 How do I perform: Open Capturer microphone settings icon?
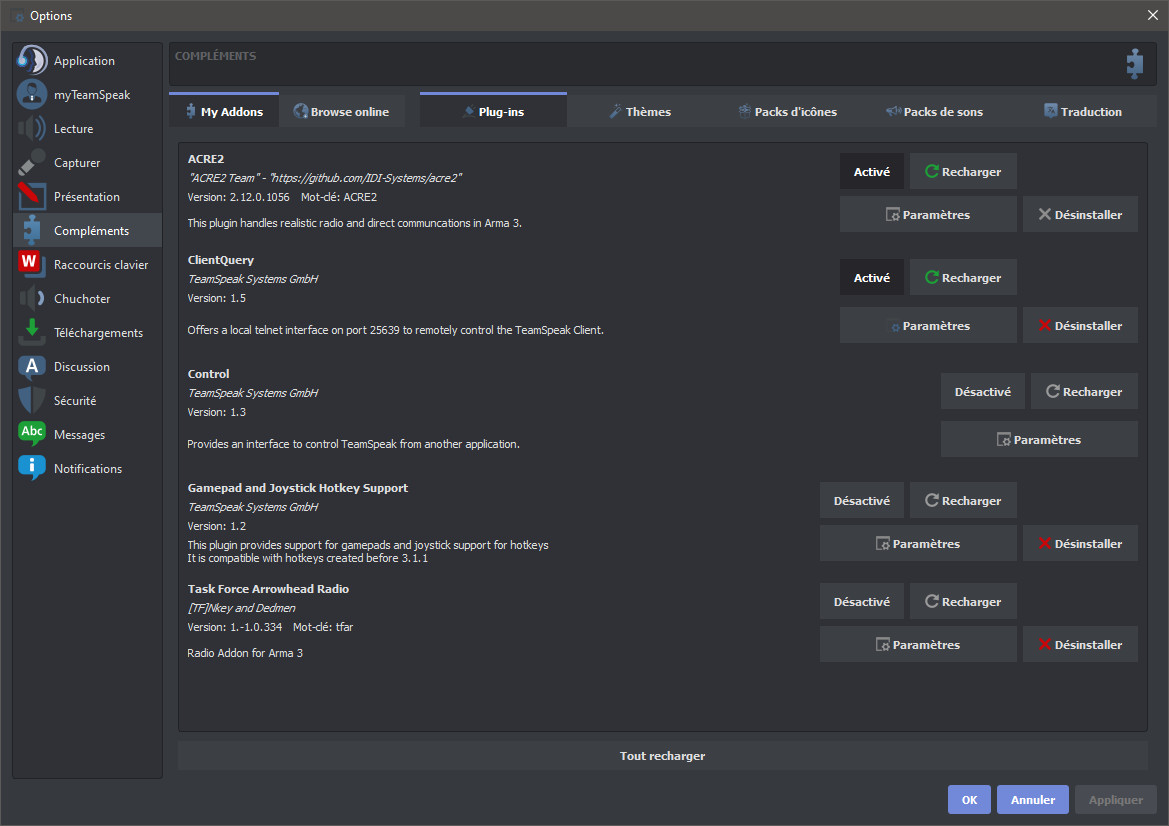click(32, 163)
